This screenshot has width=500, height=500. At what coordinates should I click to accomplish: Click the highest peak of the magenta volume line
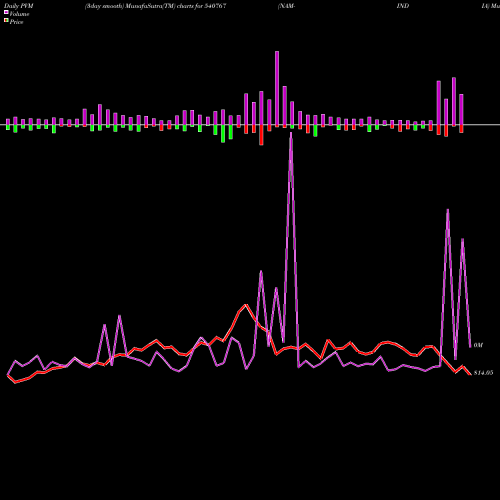click(x=291, y=133)
